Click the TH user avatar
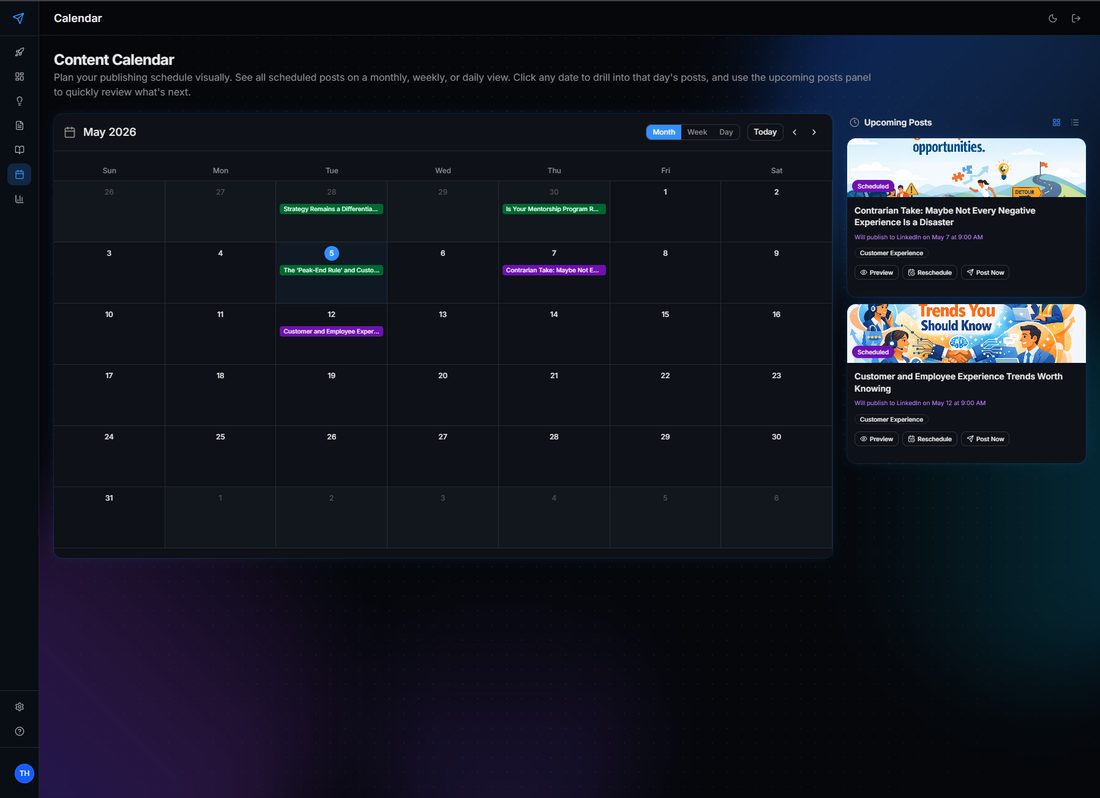Screen dimensions: 1100x798 25,773
